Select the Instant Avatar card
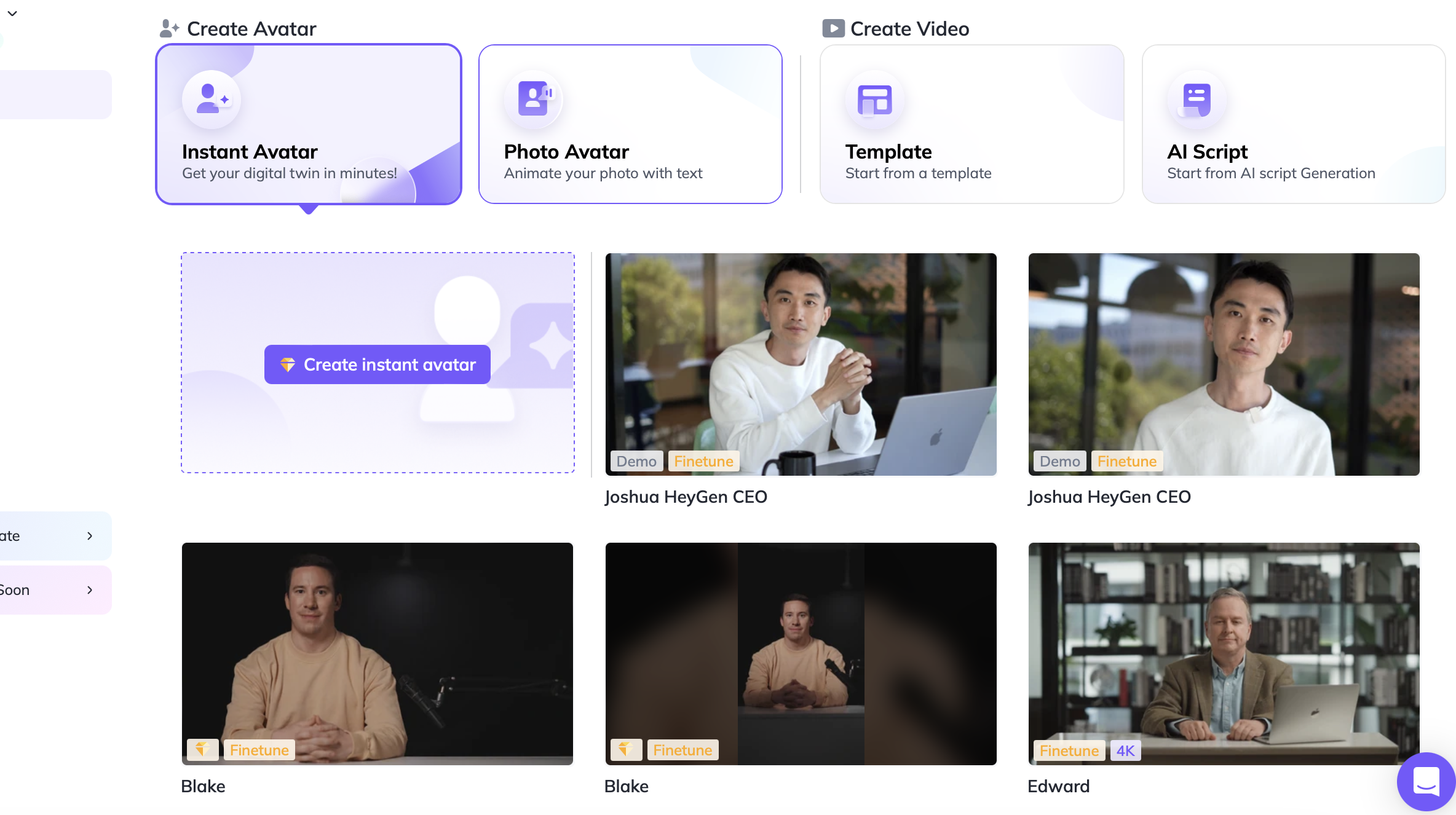 (x=308, y=124)
